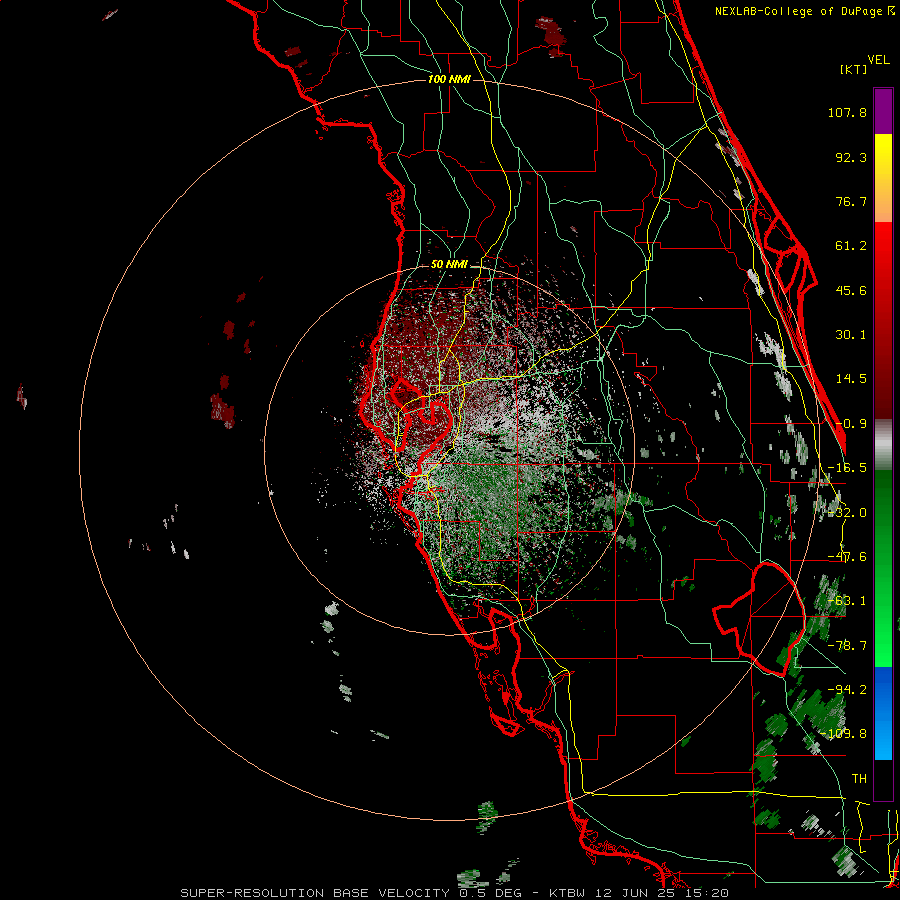Click the 76.7 velocity scale value
This screenshot has width=900, height=900.
click(851, 201)
